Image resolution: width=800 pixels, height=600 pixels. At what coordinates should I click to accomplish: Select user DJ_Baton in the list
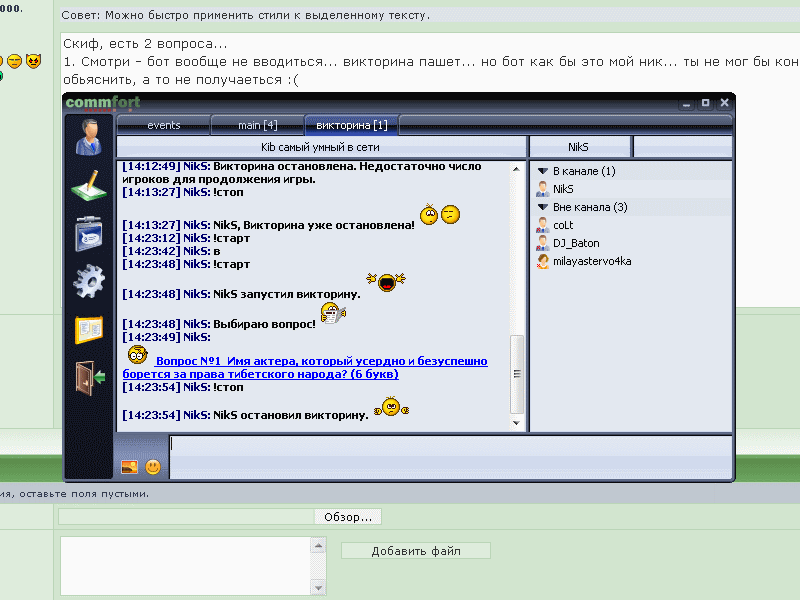pyautogui.click(x=573, y=243)
